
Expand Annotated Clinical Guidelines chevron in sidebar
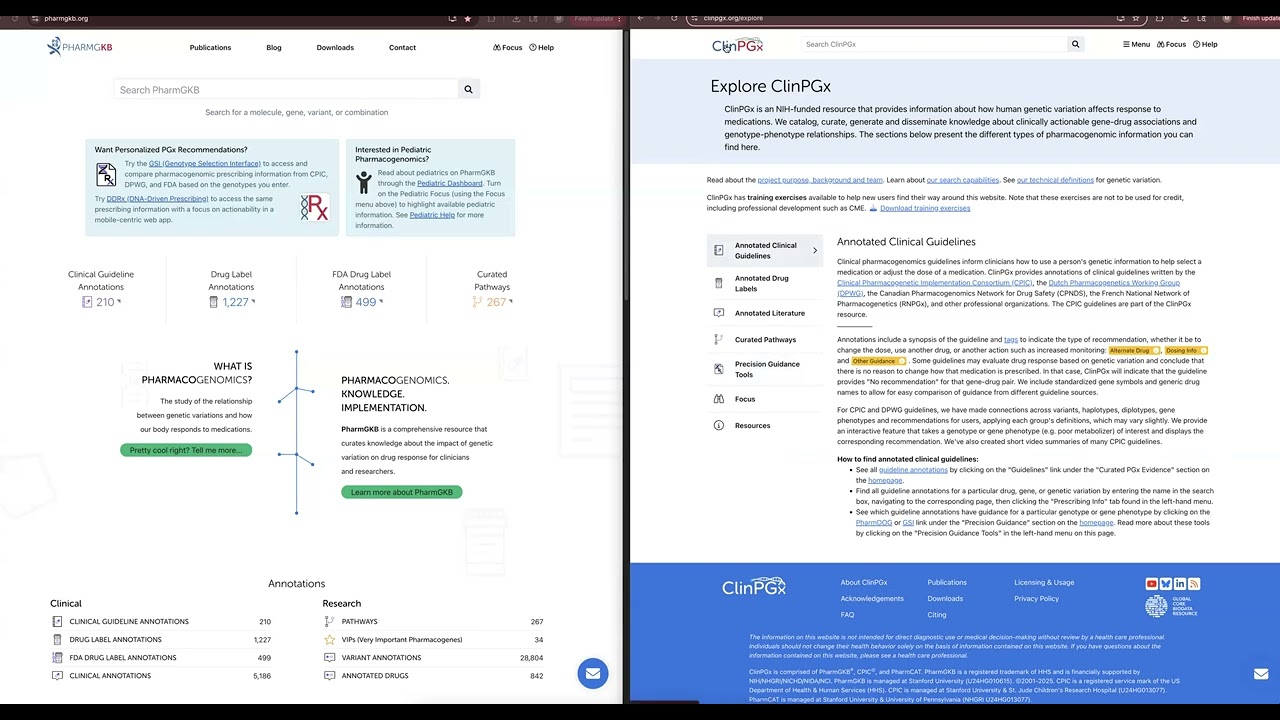click(x=815, y=250)
